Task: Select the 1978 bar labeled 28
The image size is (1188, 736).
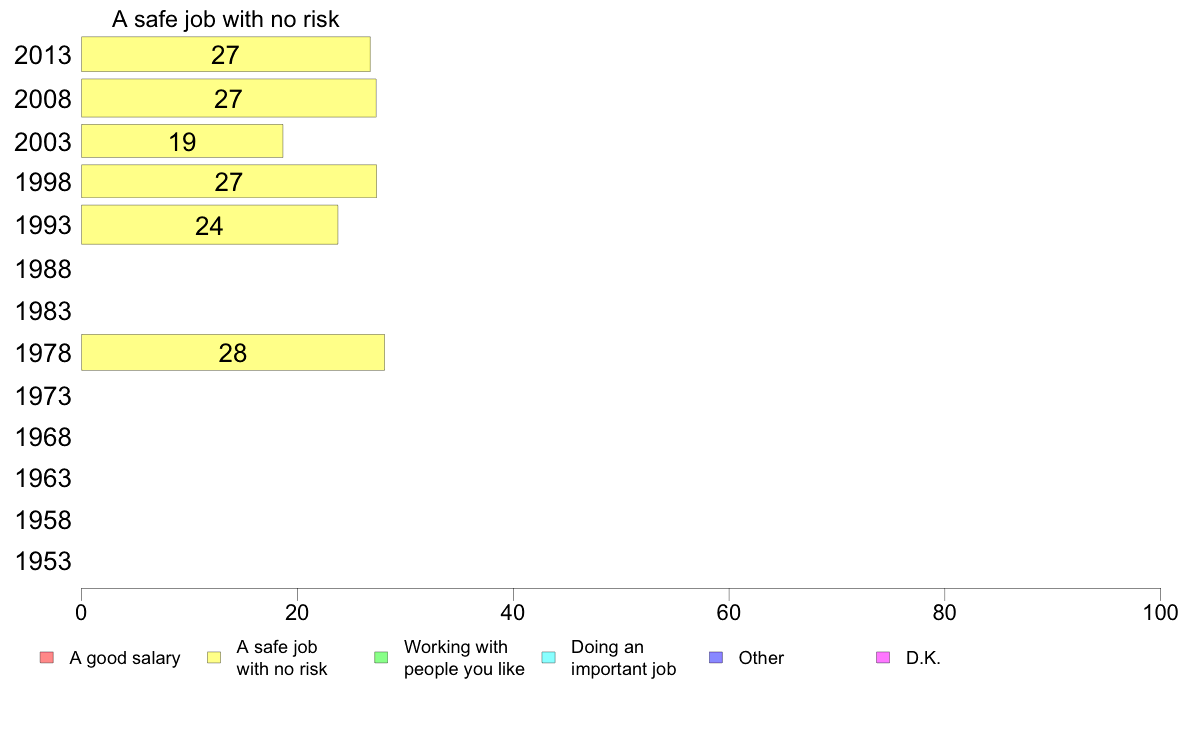Action: pyautogui.click(x=233, y=352)
